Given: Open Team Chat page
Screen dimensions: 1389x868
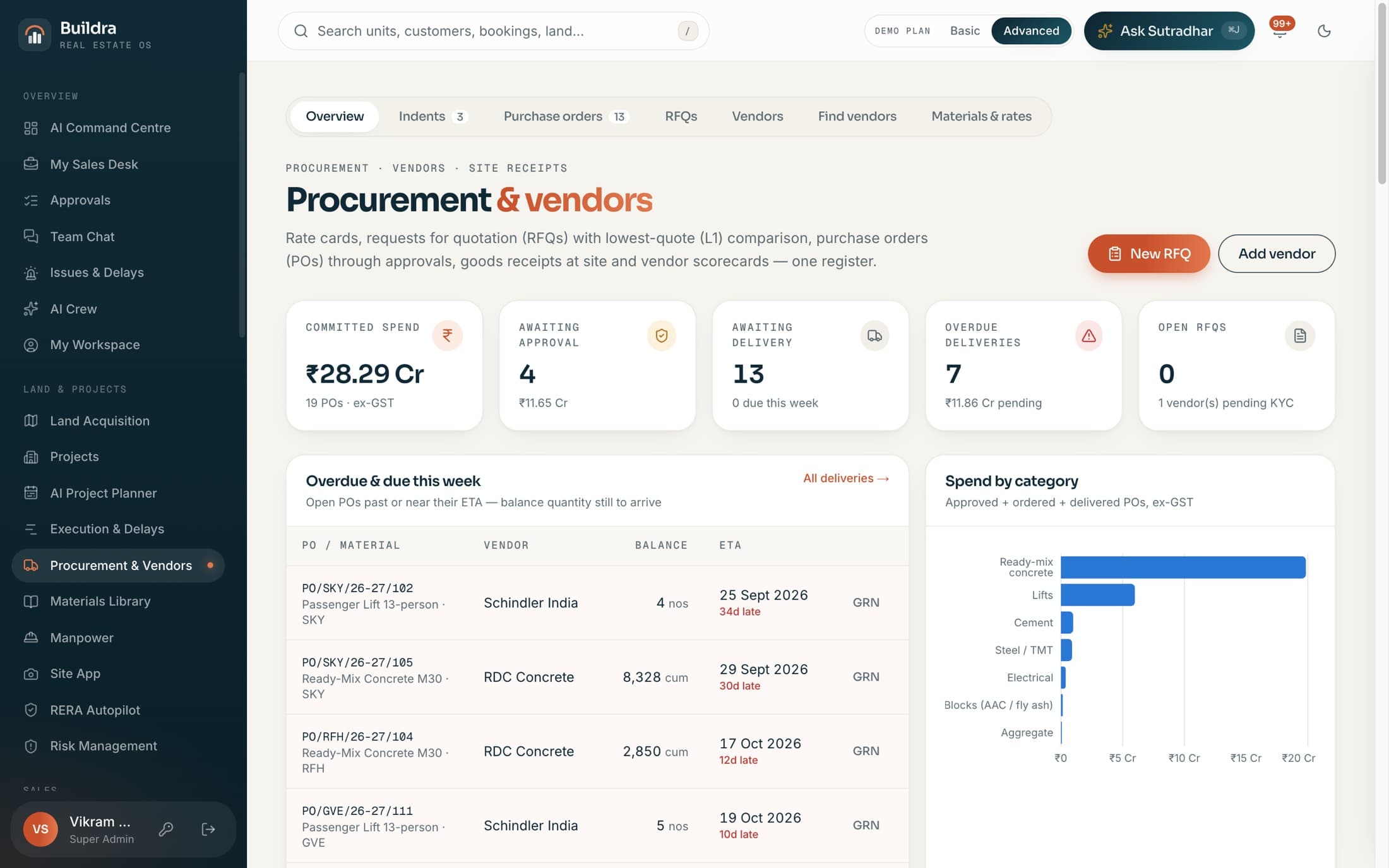Looking at the screenshot, I should (118, 237).
